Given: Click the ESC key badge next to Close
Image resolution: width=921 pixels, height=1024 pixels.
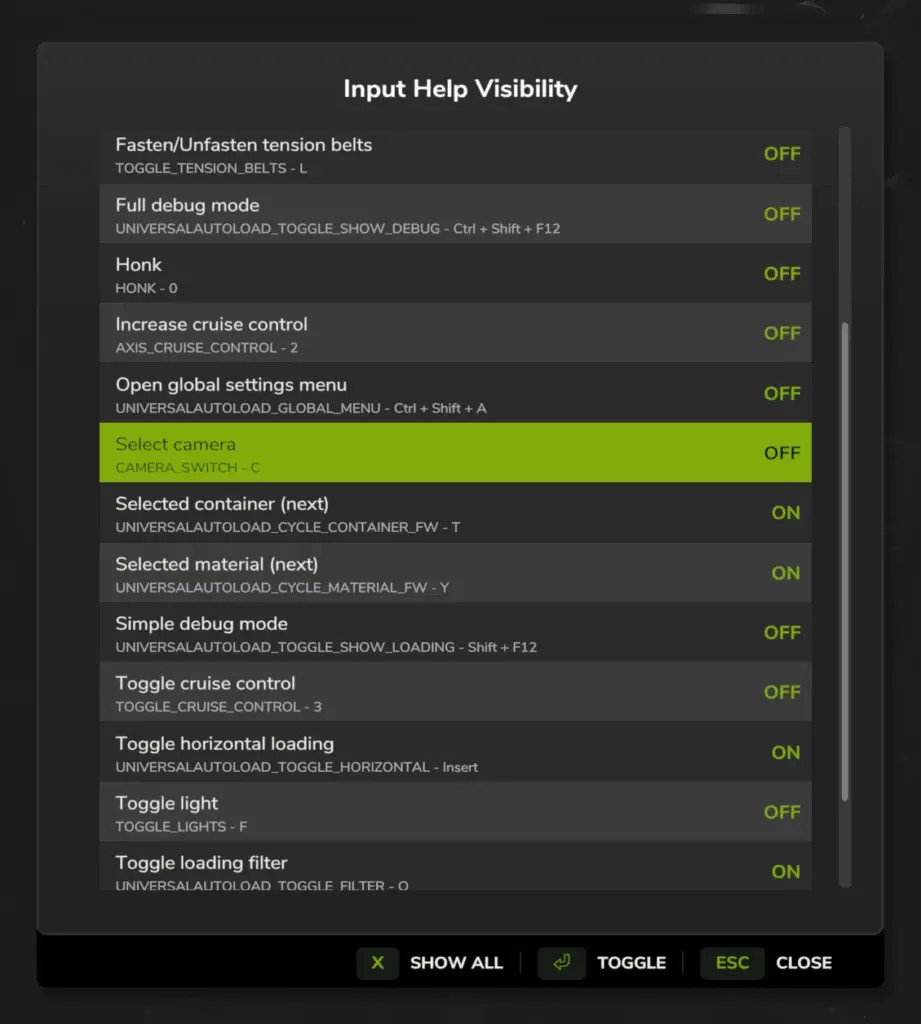Looking at the screenshot, I should [x=731, y=963].
